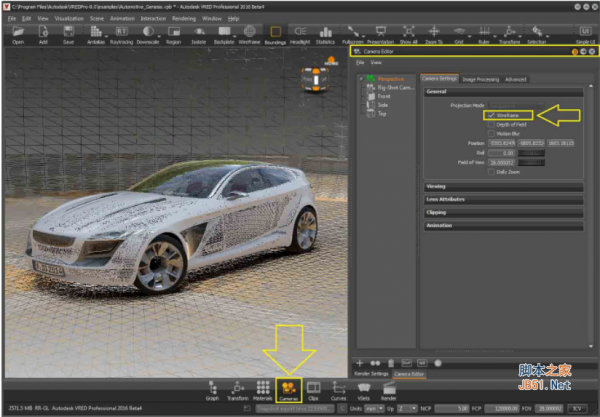Click the Render icon in bottom bar
600x417 pixels.
click(x=389, y=389)
